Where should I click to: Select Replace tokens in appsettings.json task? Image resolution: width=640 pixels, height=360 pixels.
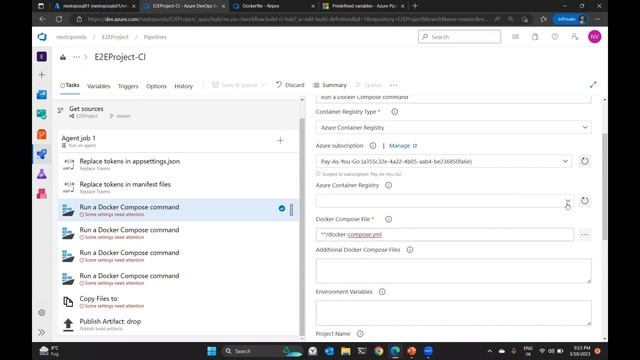pyautogui.click(x=178, y=164)
